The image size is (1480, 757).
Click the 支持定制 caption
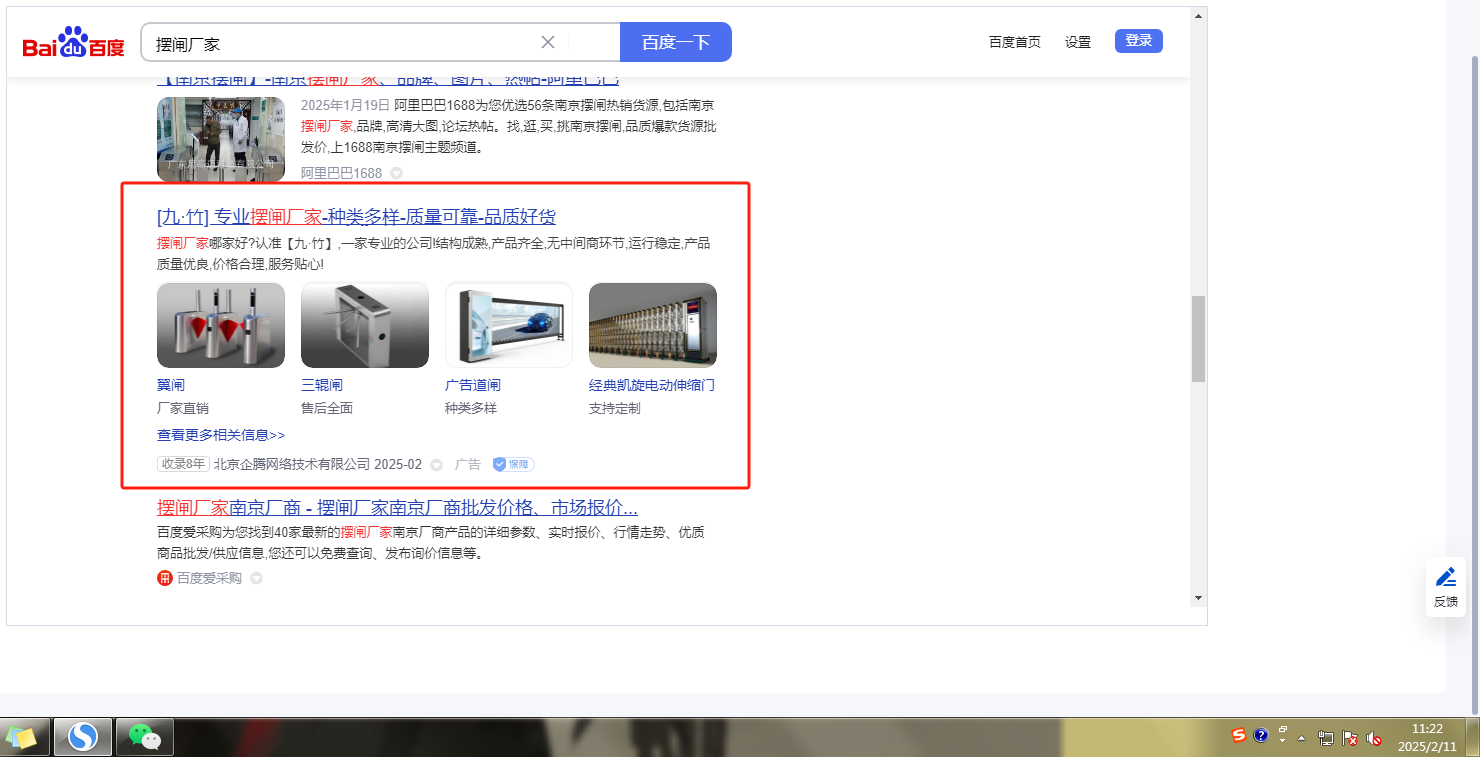615,408
